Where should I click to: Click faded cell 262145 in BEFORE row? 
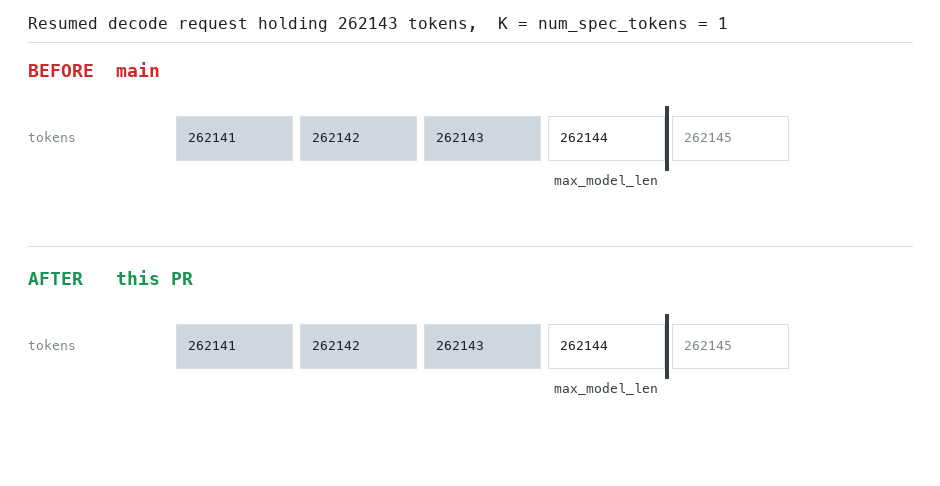(x=730, y=138)
